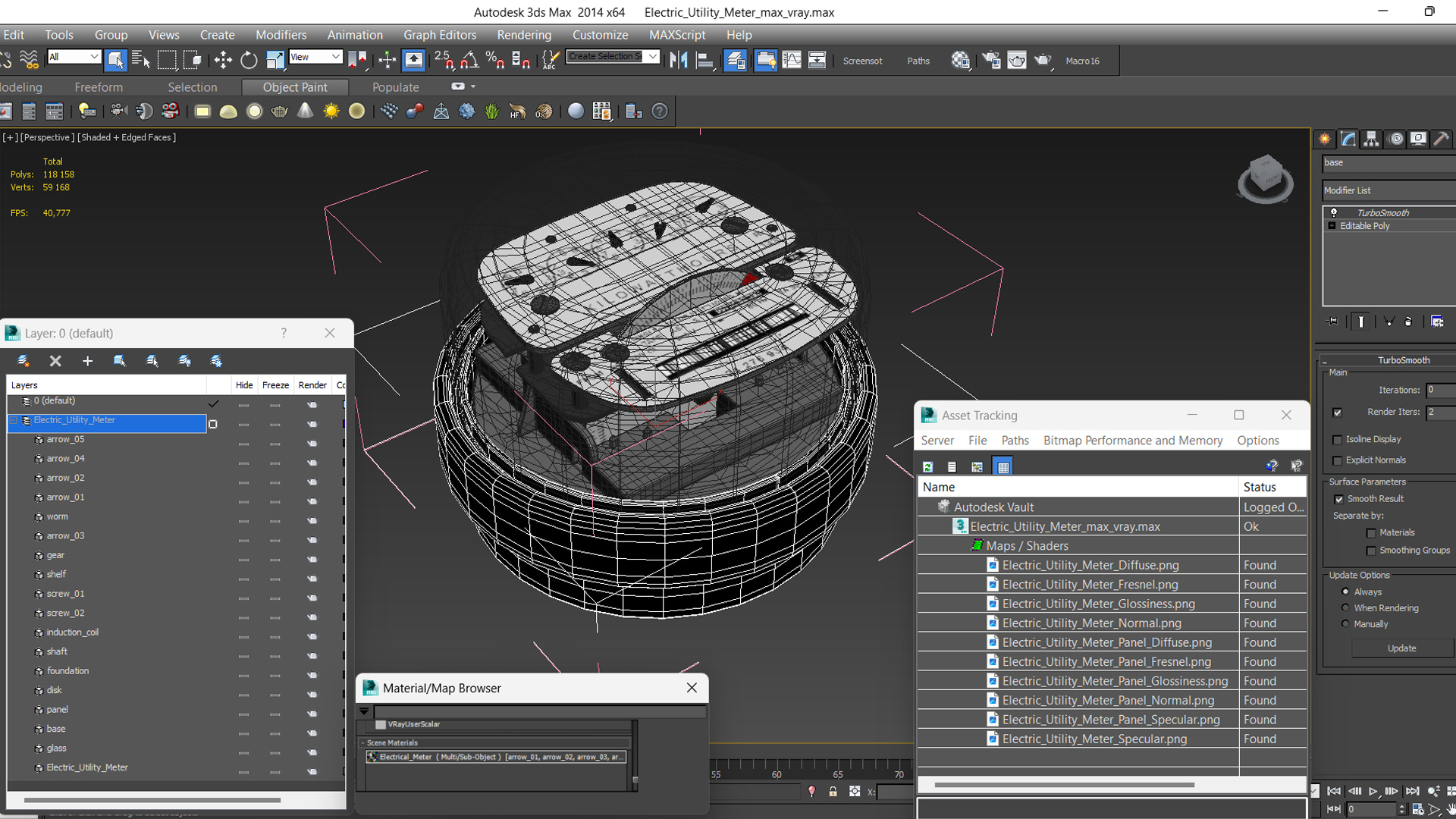Collapse Scene Materials group
This screenshot has width=1456, height=819.
click(362, 743)
